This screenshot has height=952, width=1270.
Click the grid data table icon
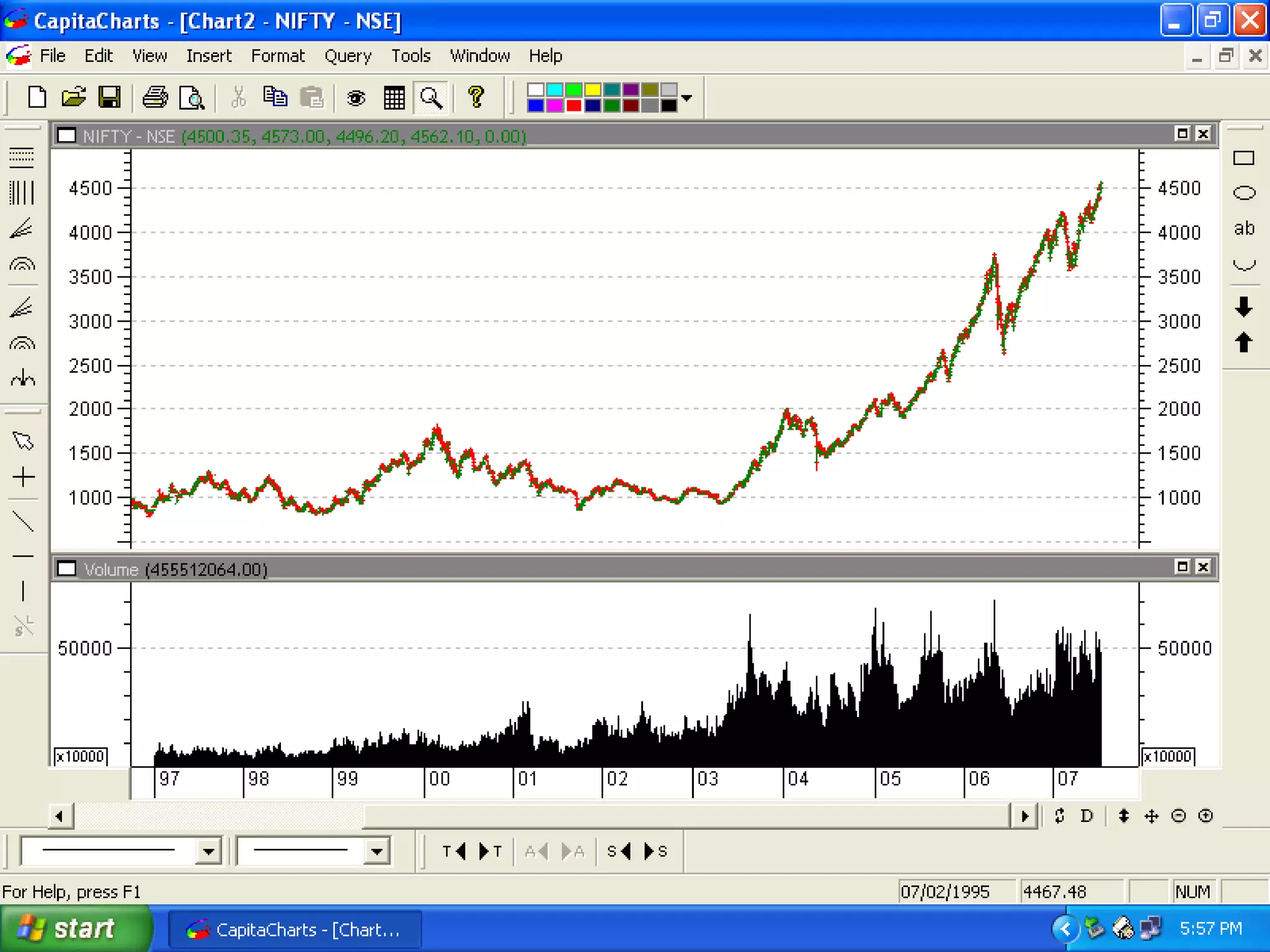click(x=394, y=98)
